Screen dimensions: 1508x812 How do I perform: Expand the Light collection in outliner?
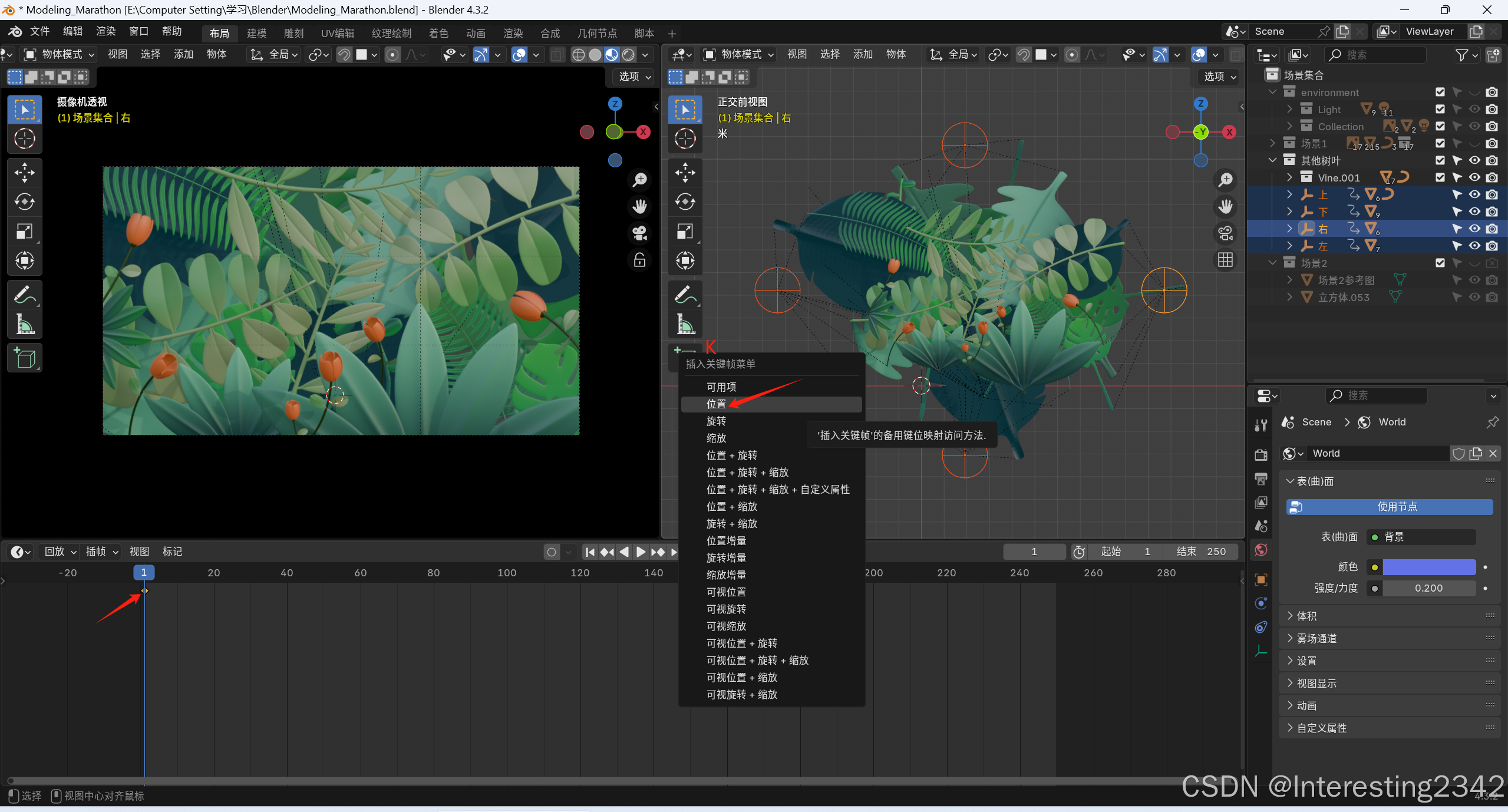[x=1289, y=109]
